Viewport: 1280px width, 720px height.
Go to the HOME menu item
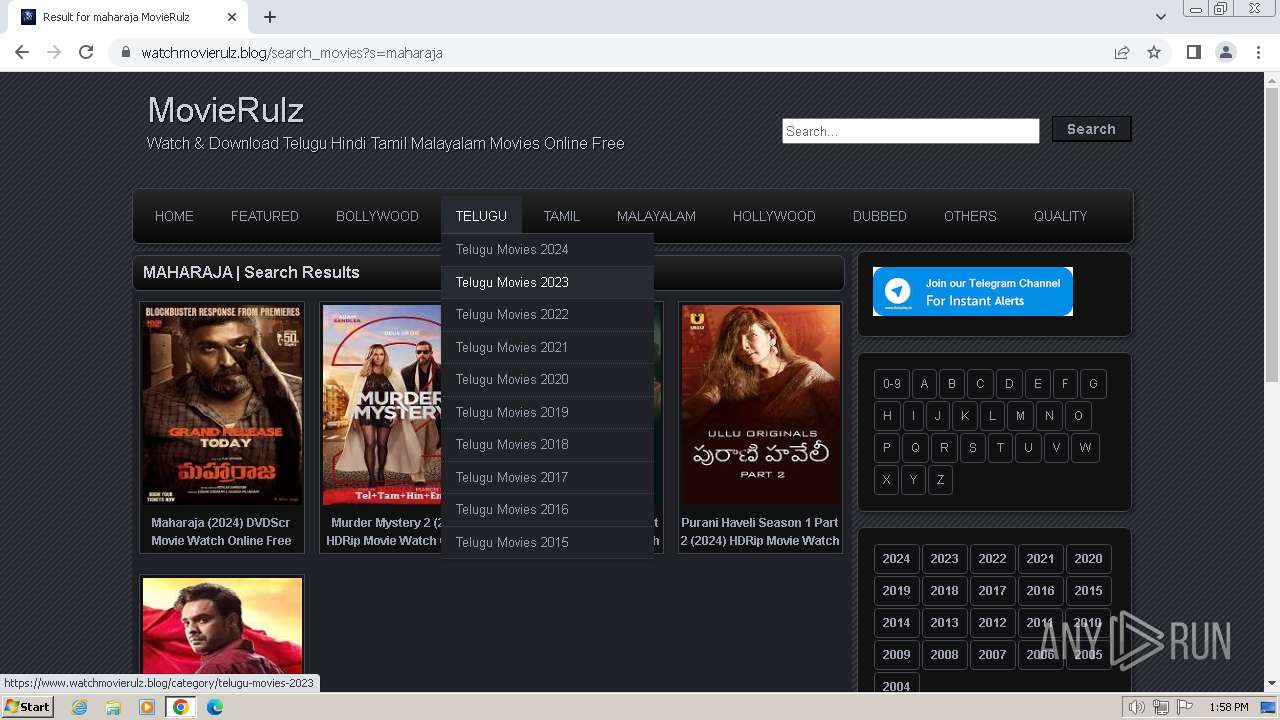tap(174, 216)
